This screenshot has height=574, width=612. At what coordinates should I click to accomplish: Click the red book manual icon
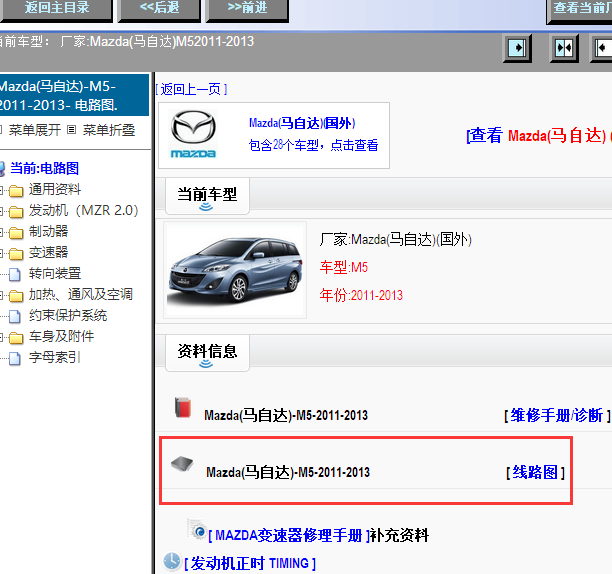click(182, 407)
